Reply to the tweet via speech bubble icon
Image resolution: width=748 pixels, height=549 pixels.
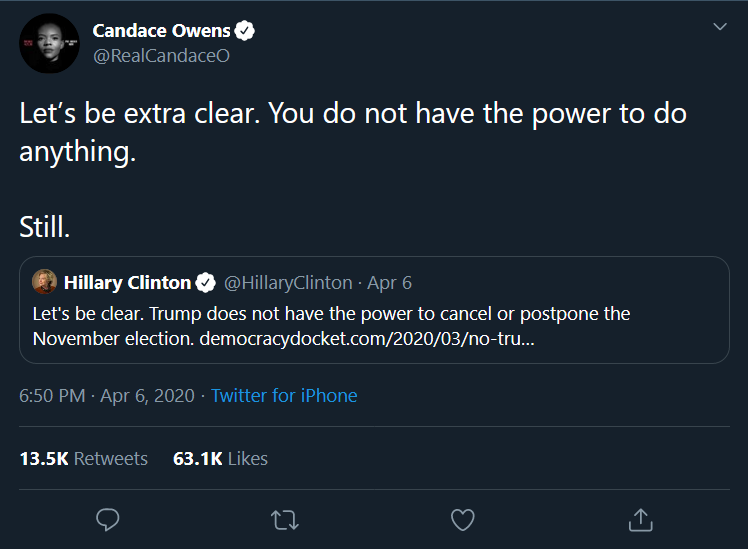coord(108,520)
